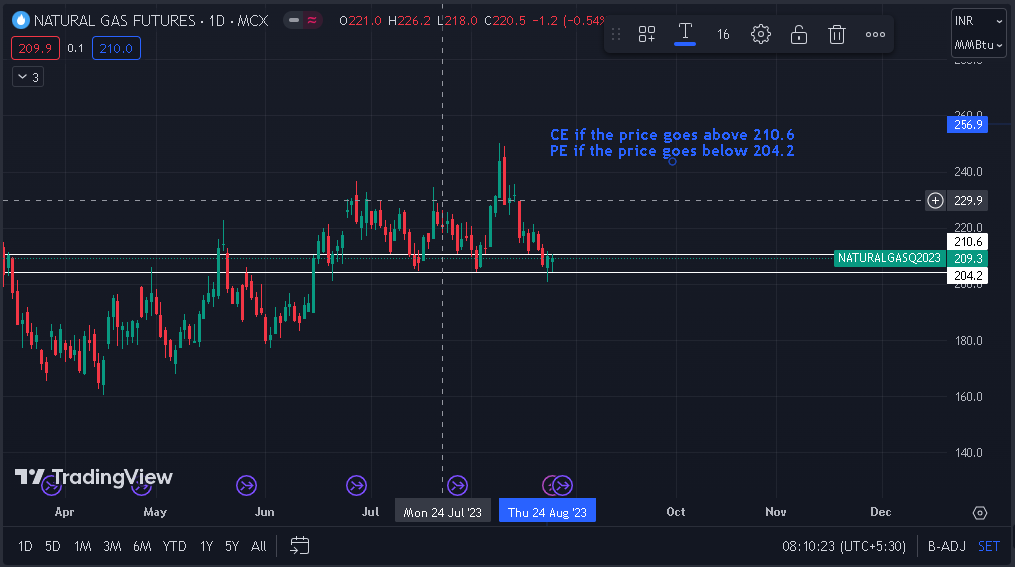Screen dimensions: 1015x567
Task: Click the blue 256.9 price label
Action: (x=968, y=124)
